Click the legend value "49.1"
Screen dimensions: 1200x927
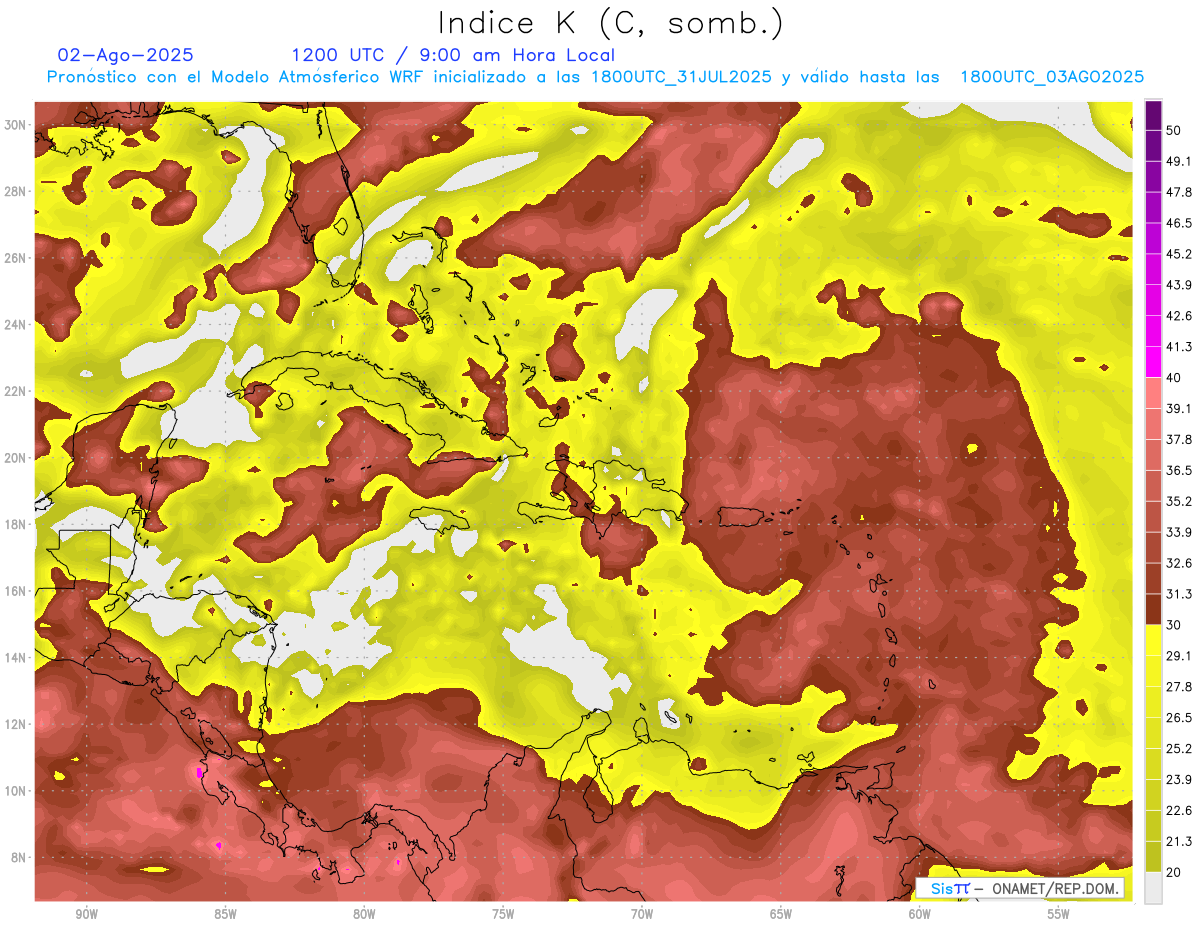pos(1179,161)
